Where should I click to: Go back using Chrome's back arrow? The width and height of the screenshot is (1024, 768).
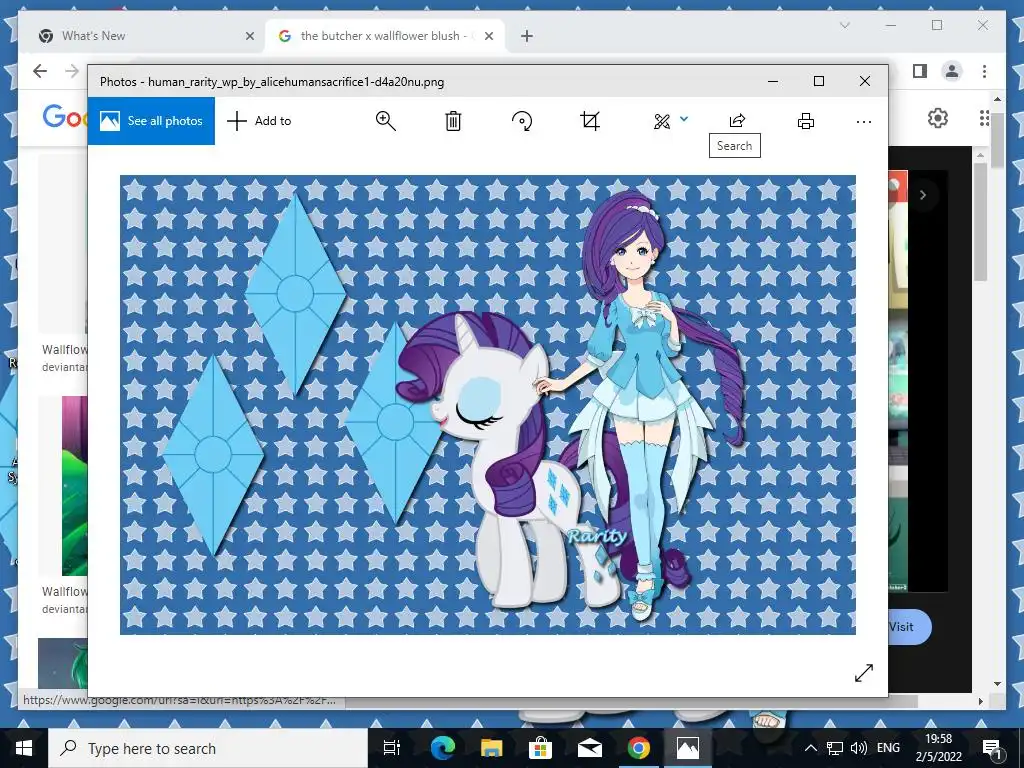(x=40, y=71)
